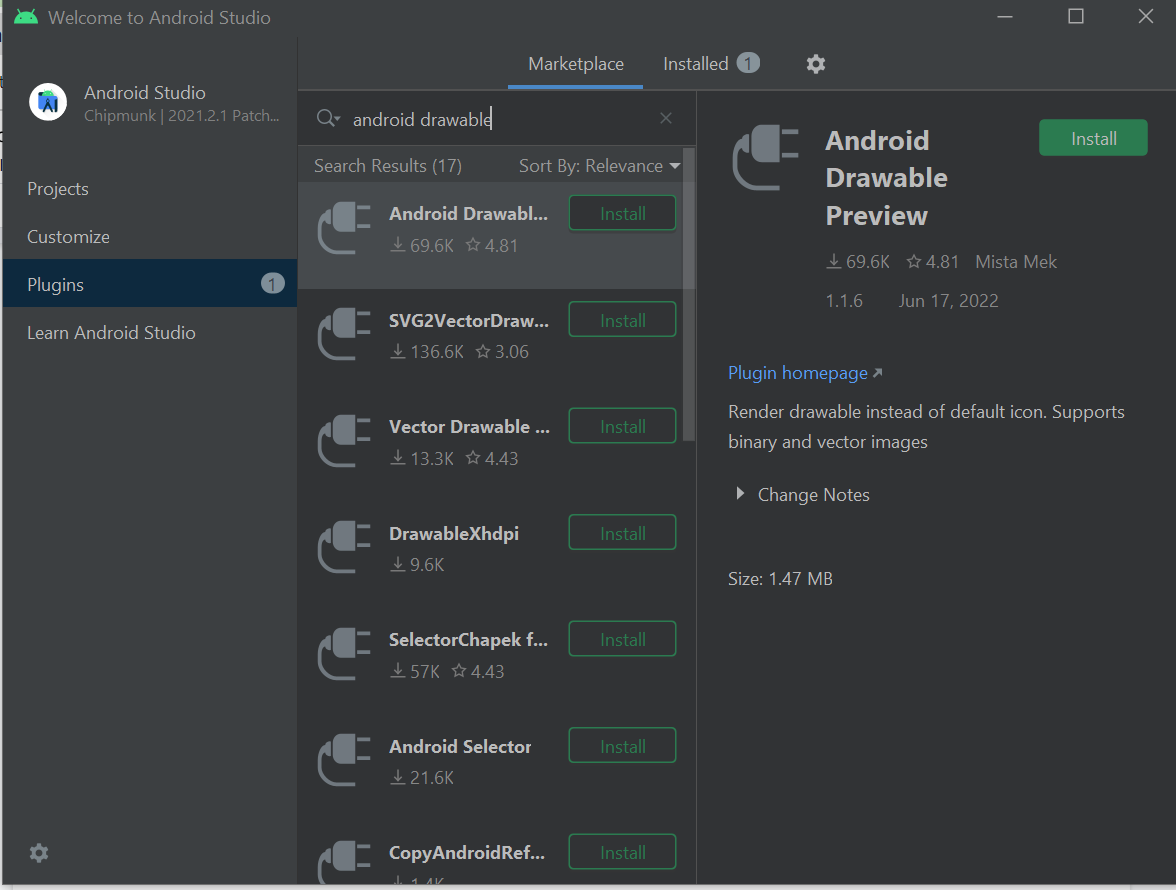Install plugin from the details panel
This screenshot has width=1176, height=890.
tap(1093, 139)
